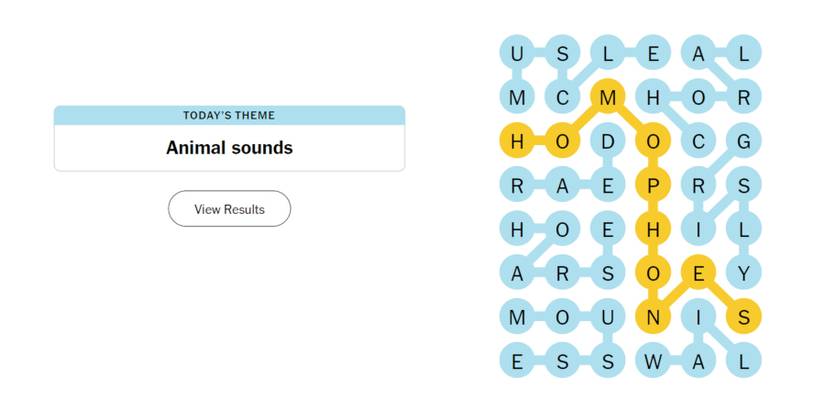Tap the yellow letter S tile
This screenshot has height=413, width=825.
(743, 316)
